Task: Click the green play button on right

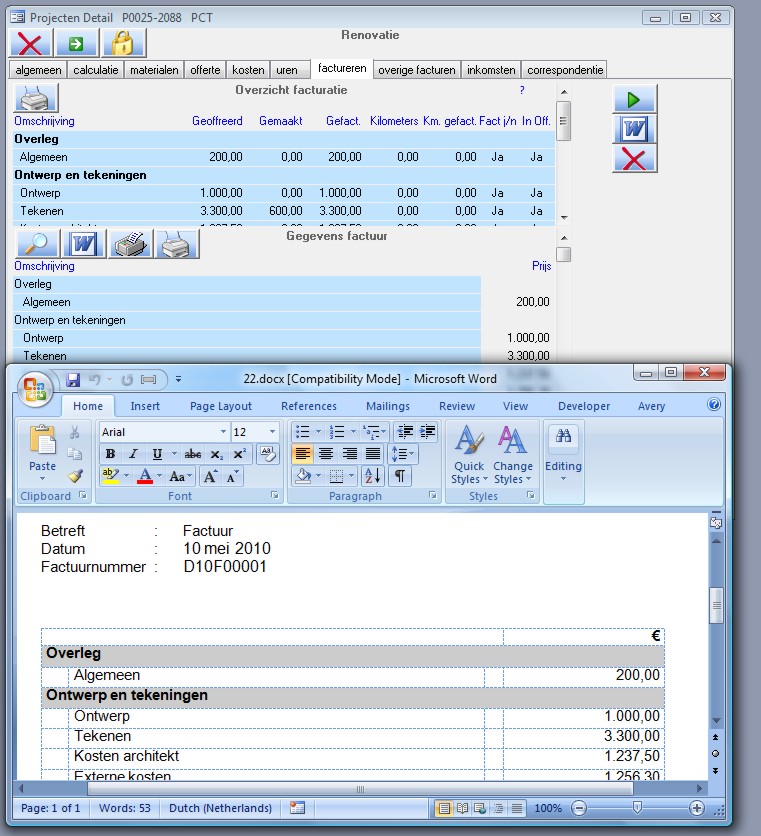Action: (634, 100)
